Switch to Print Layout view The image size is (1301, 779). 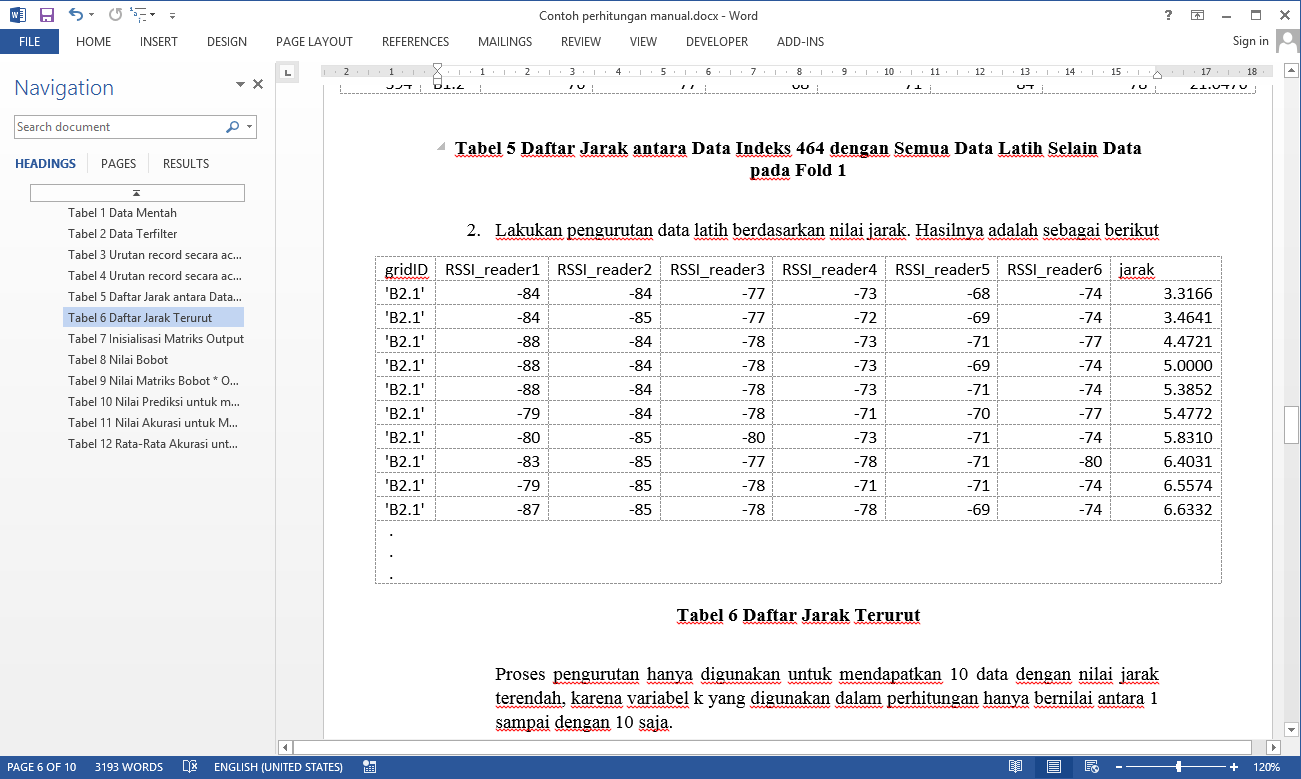[x=1054, y=767]
